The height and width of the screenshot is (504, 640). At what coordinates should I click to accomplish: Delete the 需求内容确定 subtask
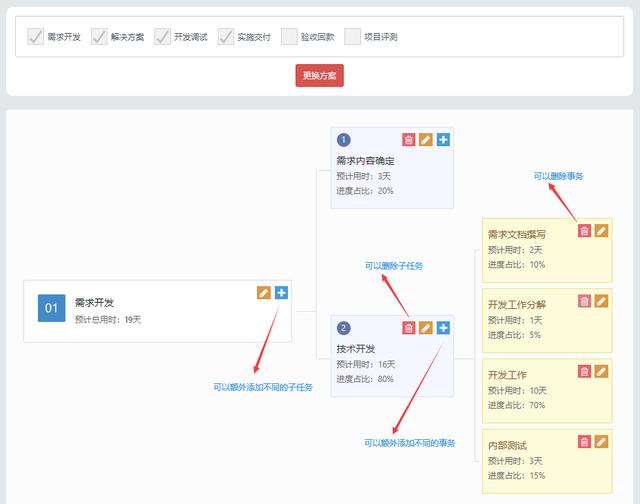point(409,140)
